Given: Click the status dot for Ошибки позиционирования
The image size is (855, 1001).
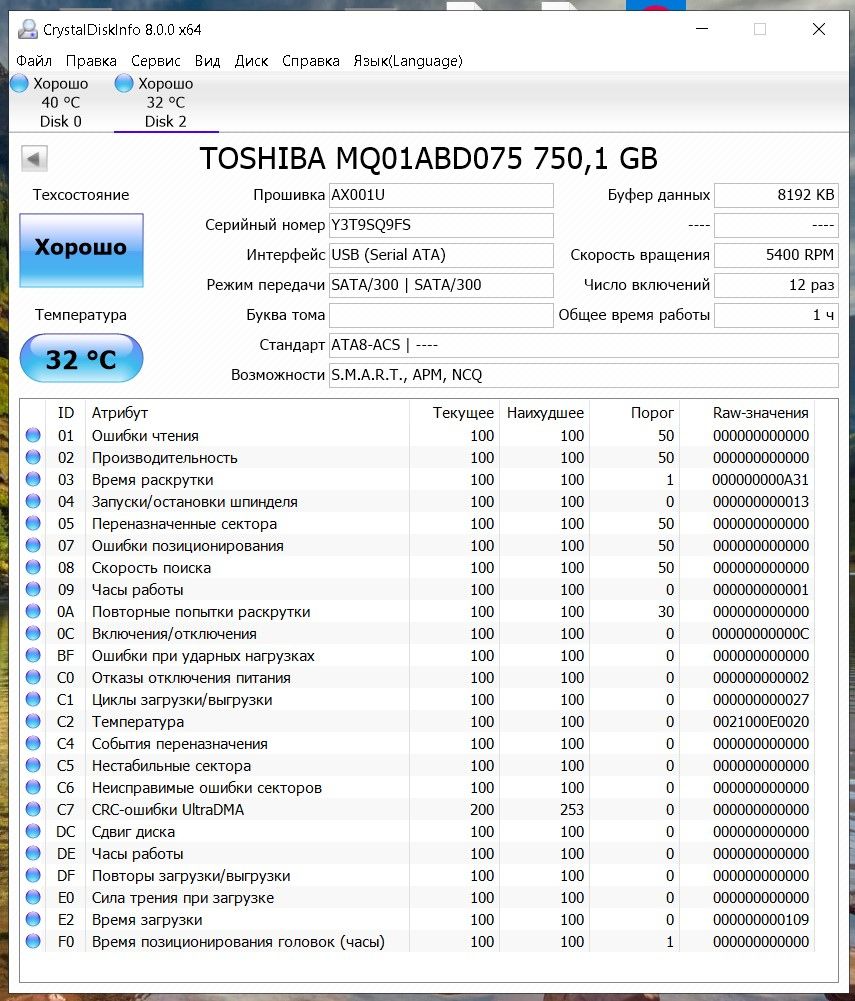Looking at the screenshot, I should click(x=33, y=545).
